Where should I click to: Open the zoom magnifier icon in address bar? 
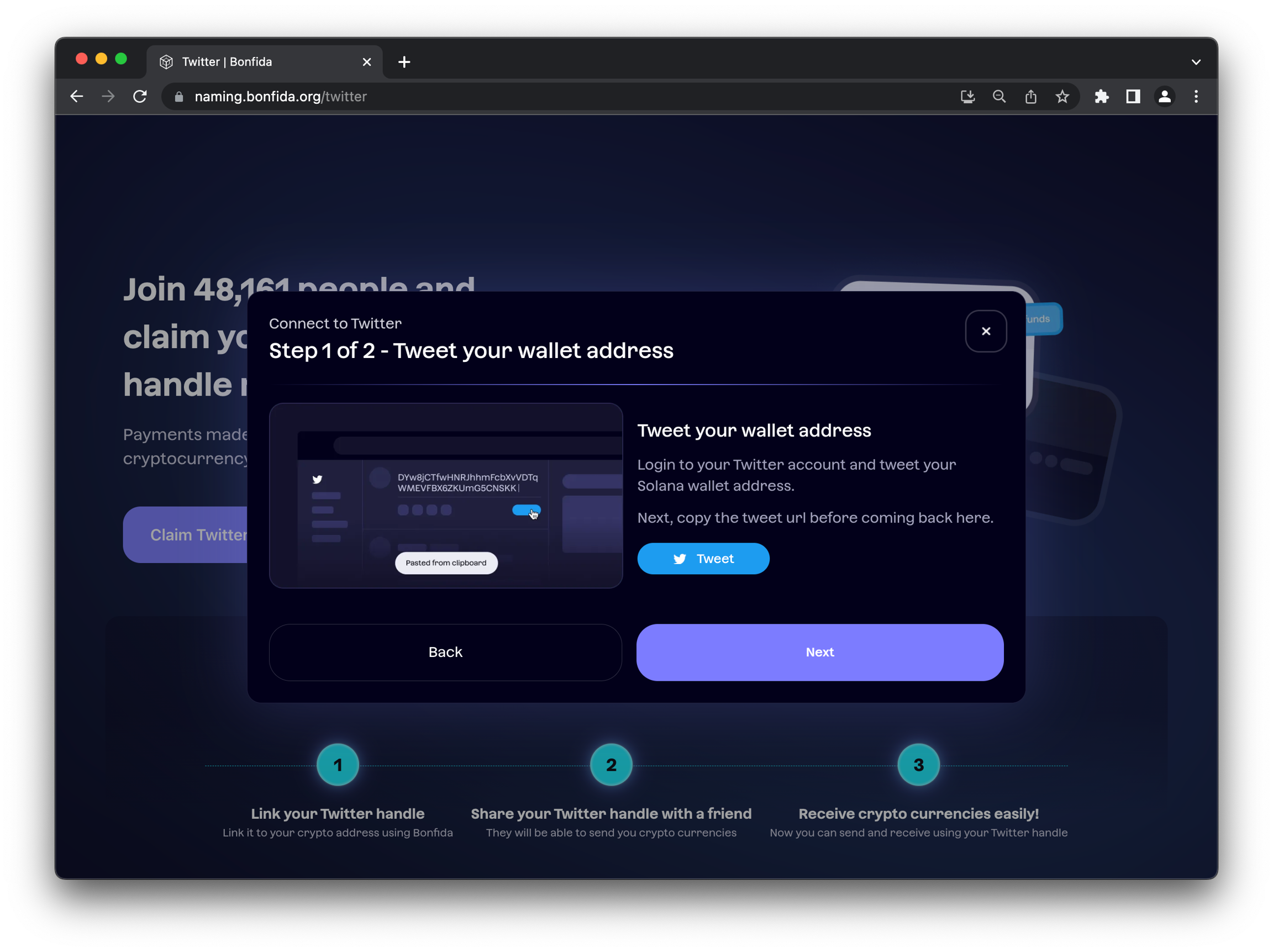(999, 96)
